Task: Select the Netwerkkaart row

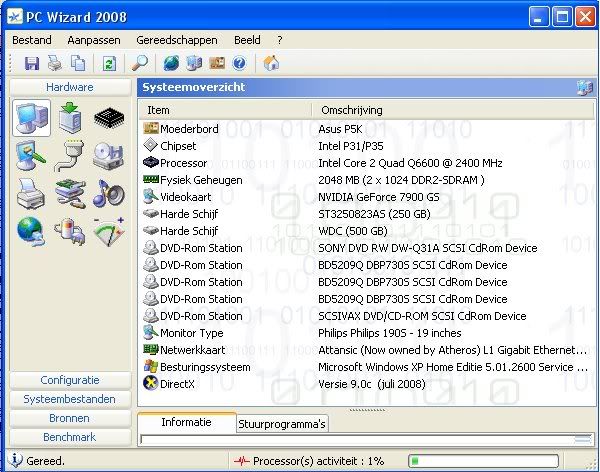Action: pos(367,350)
